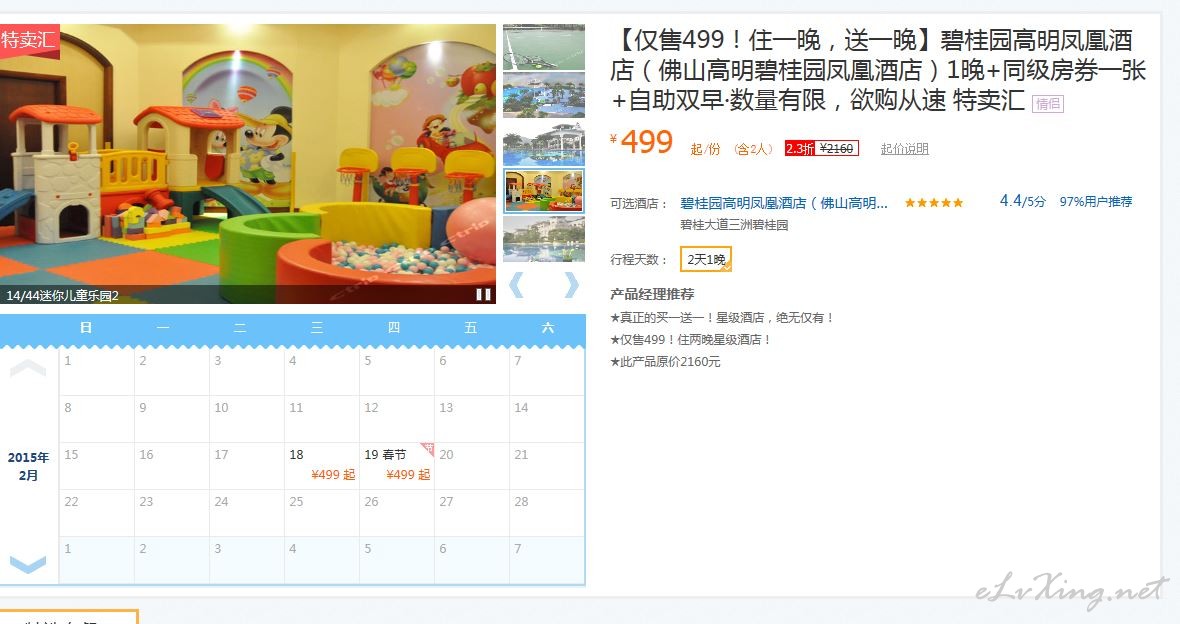Open 起价说明 price explanation link
This screenshot has width=1180, height=624.
click(905, 149)
